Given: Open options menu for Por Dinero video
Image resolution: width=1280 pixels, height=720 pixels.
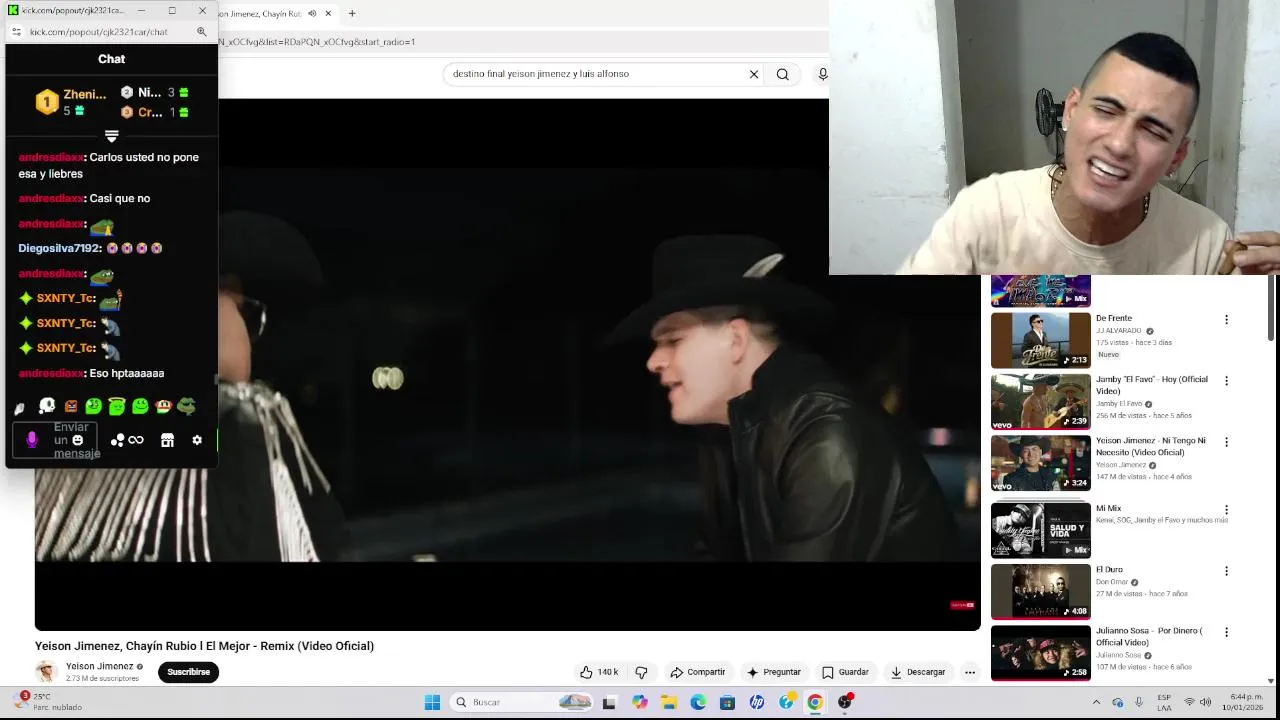Looking at the screenshot, I should click(1226, 632).
